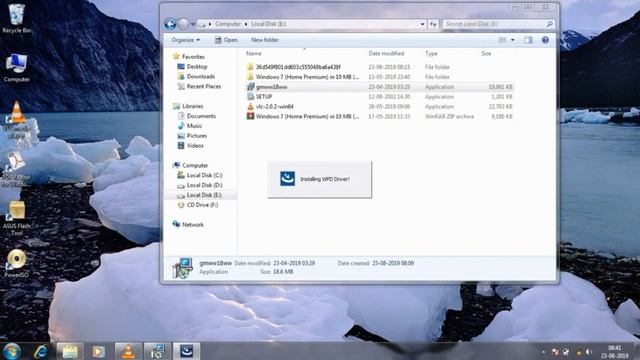Sort by the Size column header
The height and width of the screenshot is (360, 640).
coord(486,53)
